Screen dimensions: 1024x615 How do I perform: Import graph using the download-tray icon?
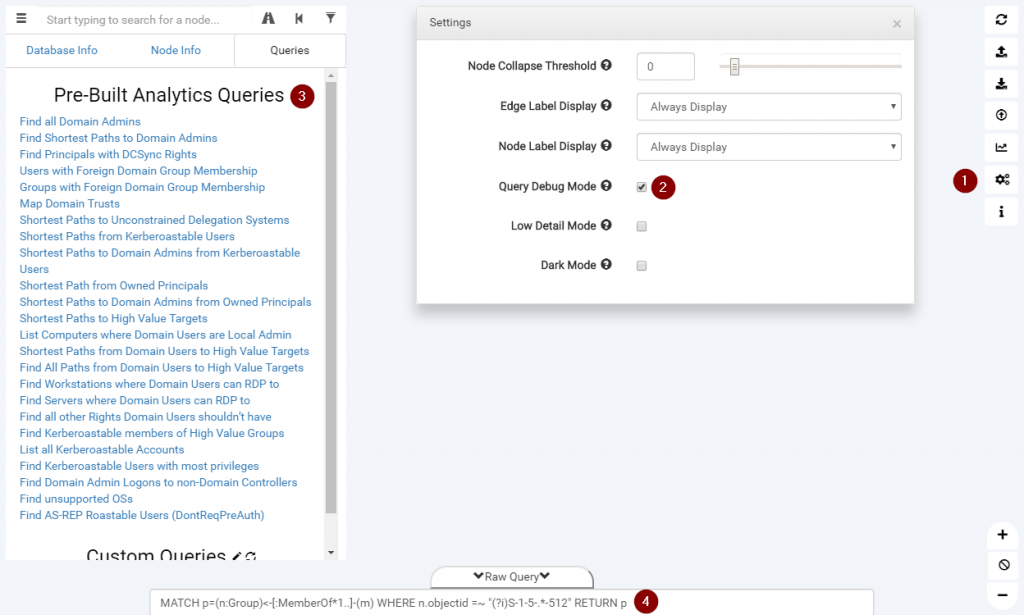[1001, 84]
